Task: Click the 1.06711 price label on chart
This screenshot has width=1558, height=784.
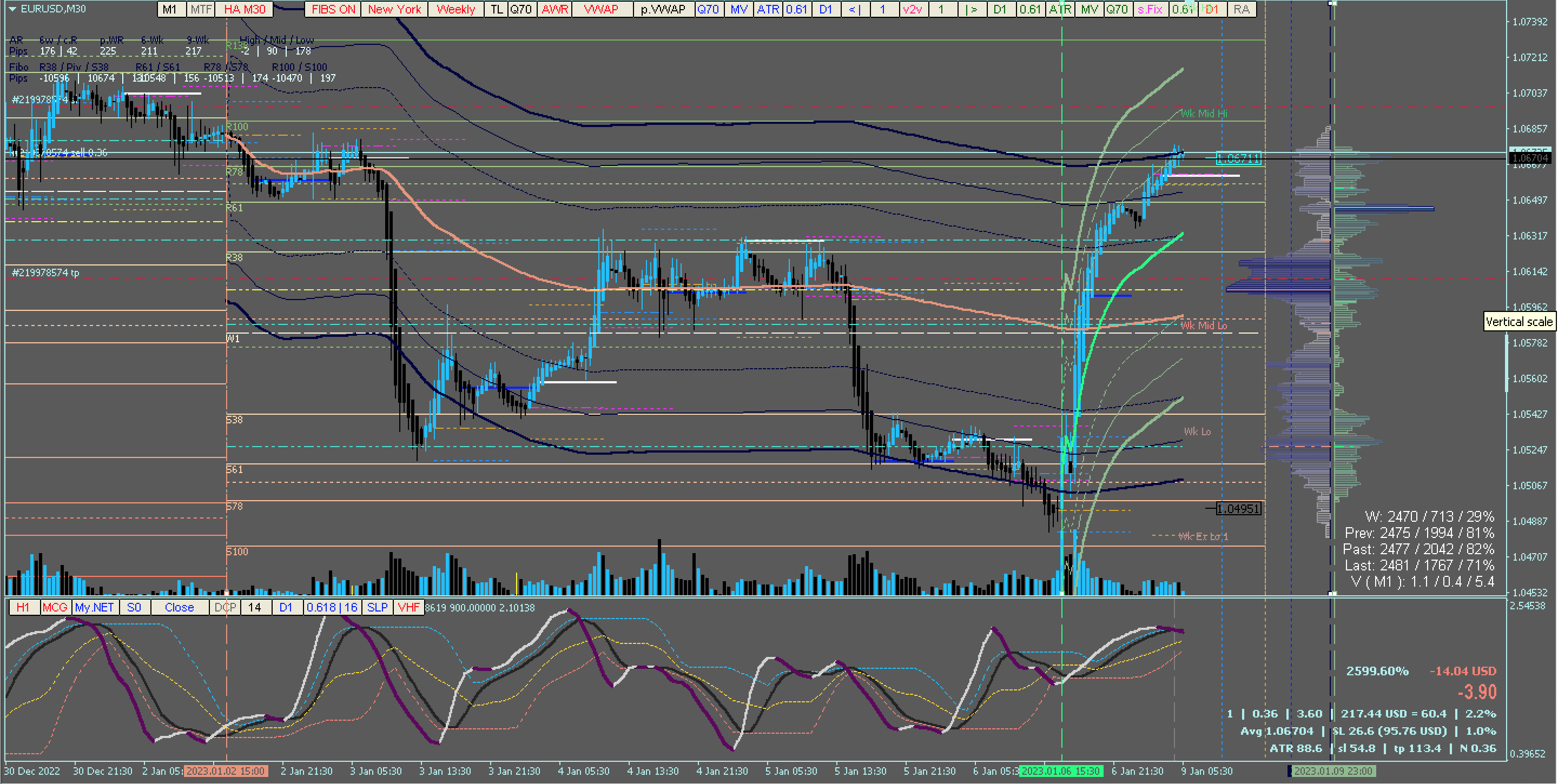Action: click(x=1238, y=158)
